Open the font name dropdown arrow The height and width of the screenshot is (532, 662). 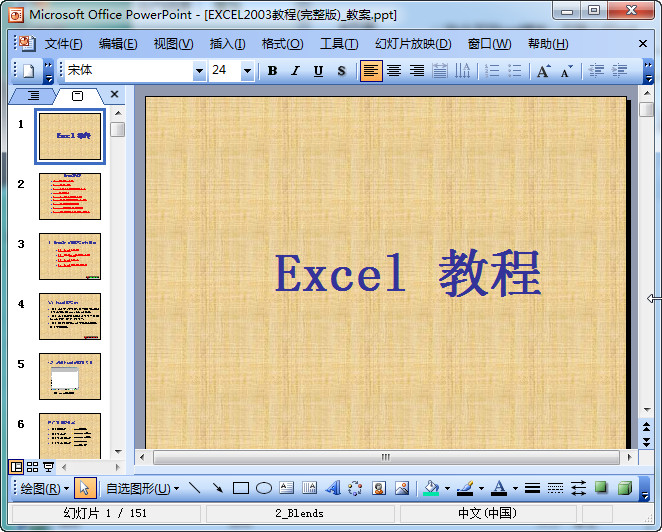click(199, 71)
